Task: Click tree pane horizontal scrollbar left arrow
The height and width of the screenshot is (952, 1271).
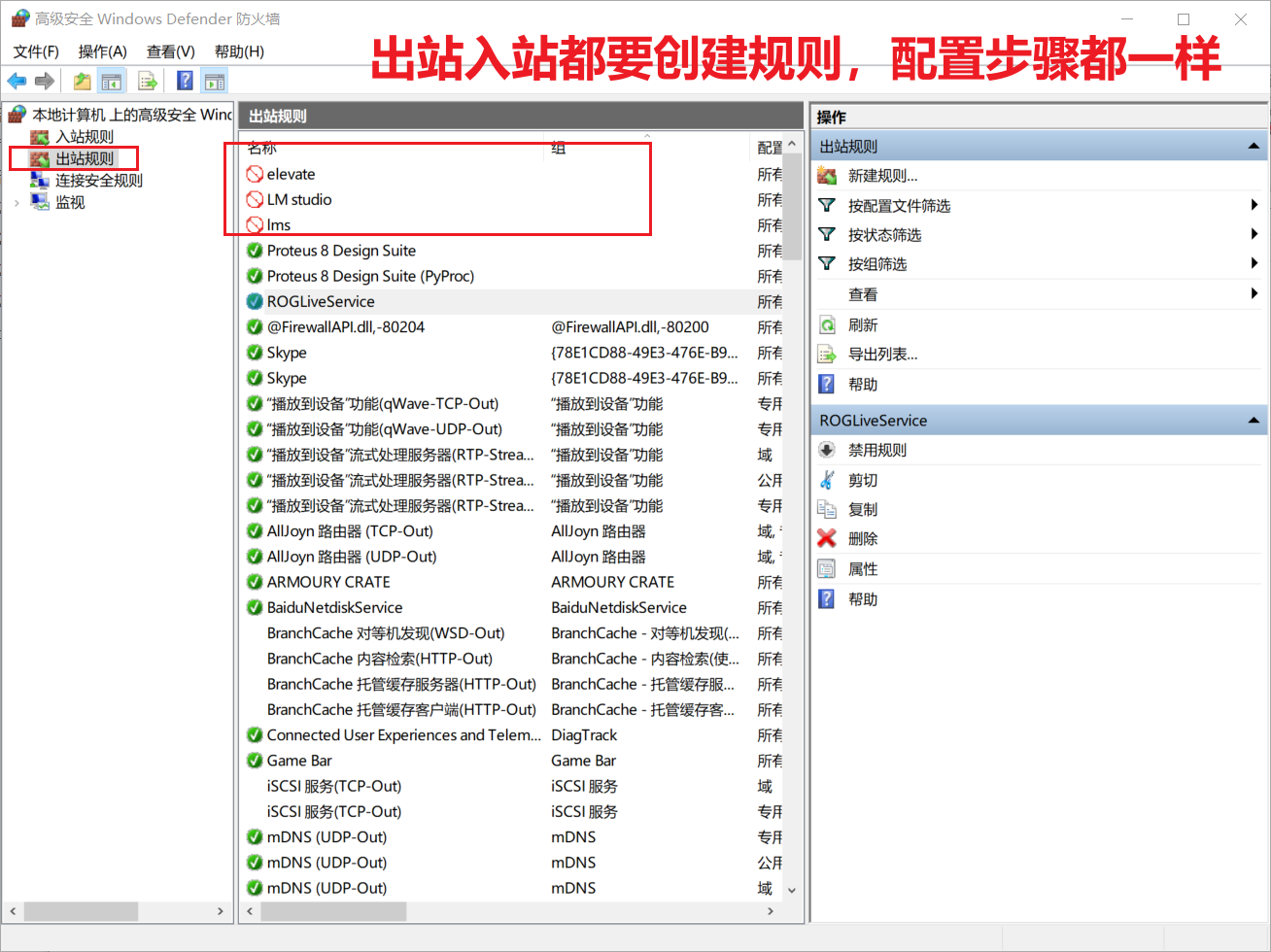Action: click(x=13, y=911)
